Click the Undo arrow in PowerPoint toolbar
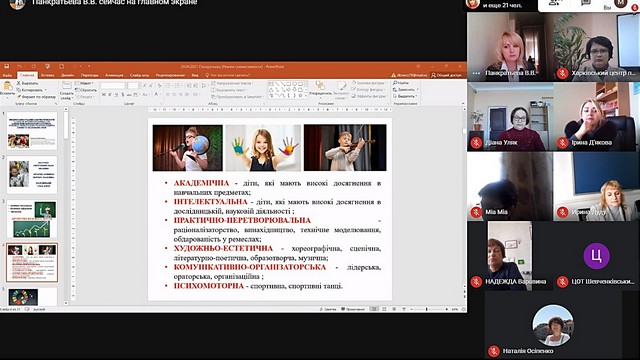 click(x=19, y=67)
